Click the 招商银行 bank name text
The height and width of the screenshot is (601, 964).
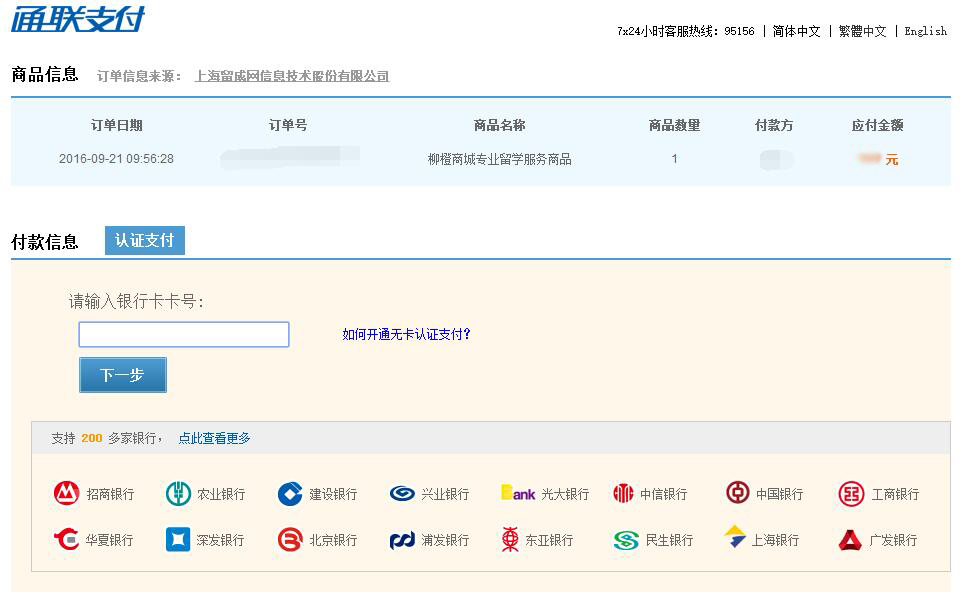[110, 494]
